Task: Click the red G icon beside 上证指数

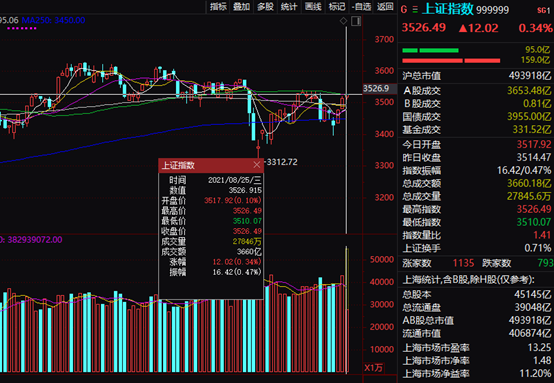Action: [404, 10]
